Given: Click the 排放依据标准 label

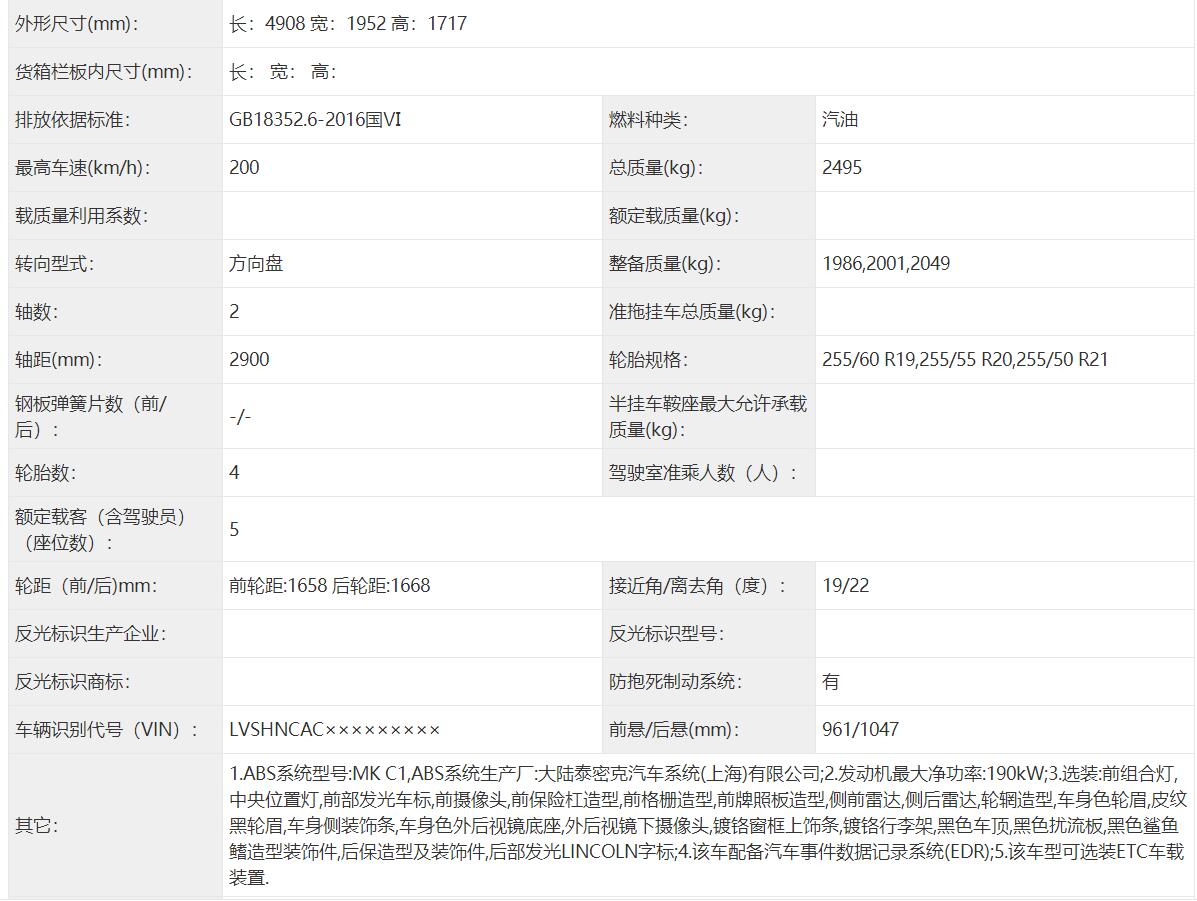Looking at the screenshot, I should (73, 120).
